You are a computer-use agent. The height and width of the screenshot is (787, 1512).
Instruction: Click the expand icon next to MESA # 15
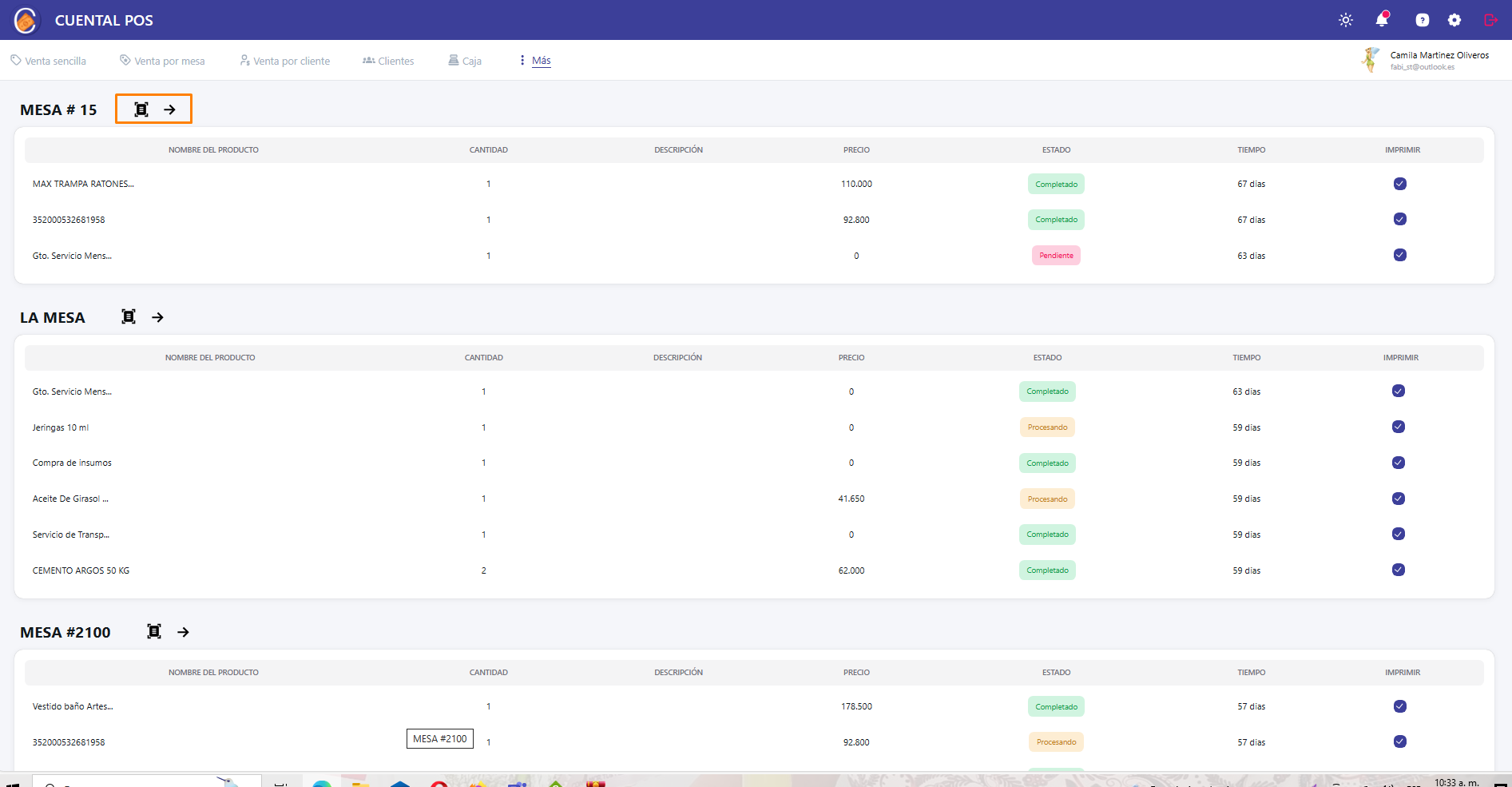pos(141,109)
